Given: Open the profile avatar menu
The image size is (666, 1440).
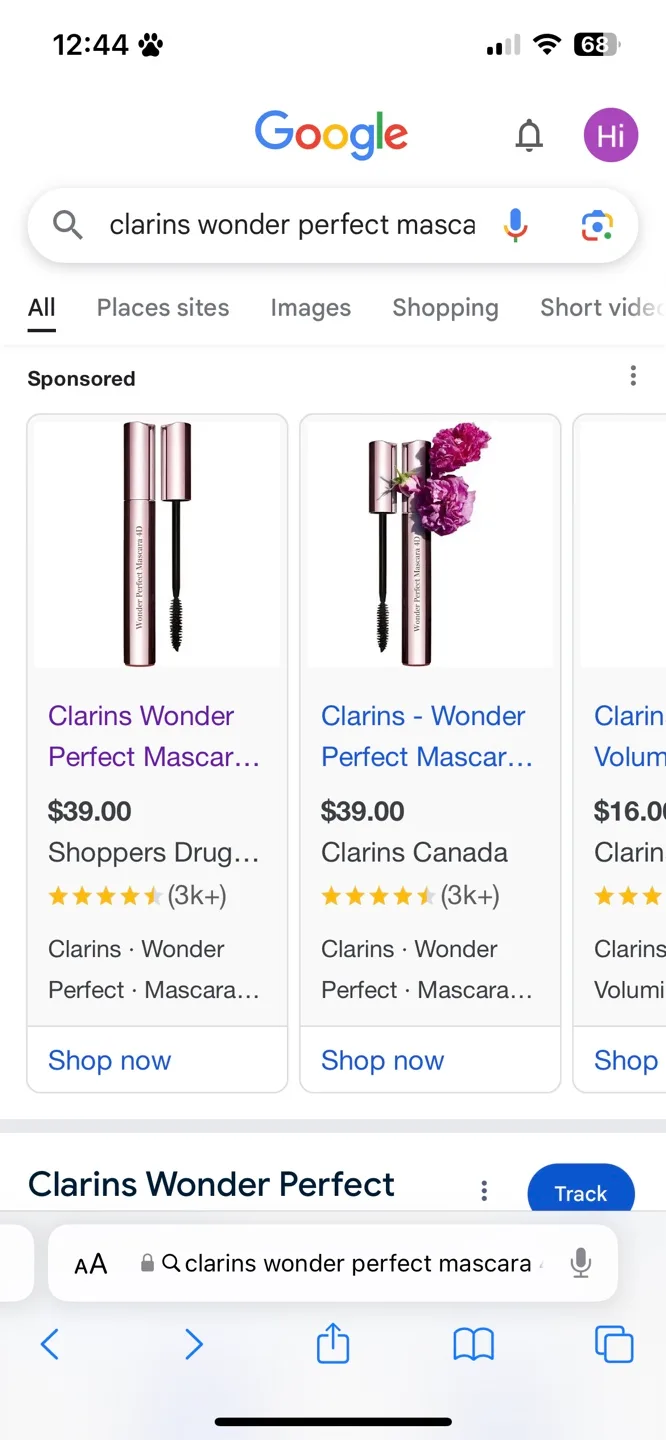Looking at the screenshot, I should click(x=610, y=135).
